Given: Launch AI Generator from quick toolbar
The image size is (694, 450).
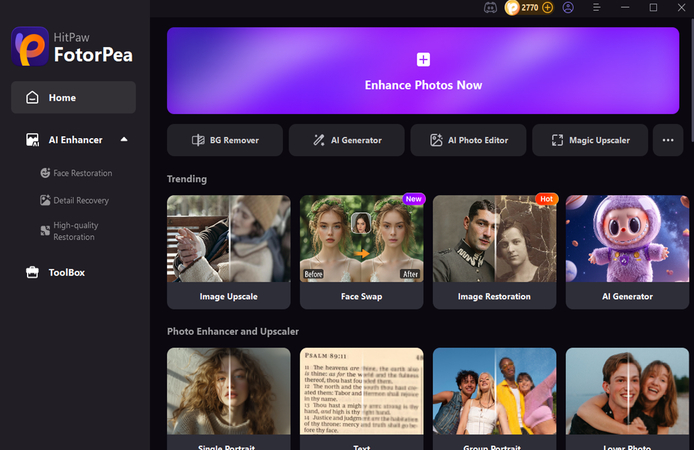Looking at the screenshot, I should tap(347, 140).
